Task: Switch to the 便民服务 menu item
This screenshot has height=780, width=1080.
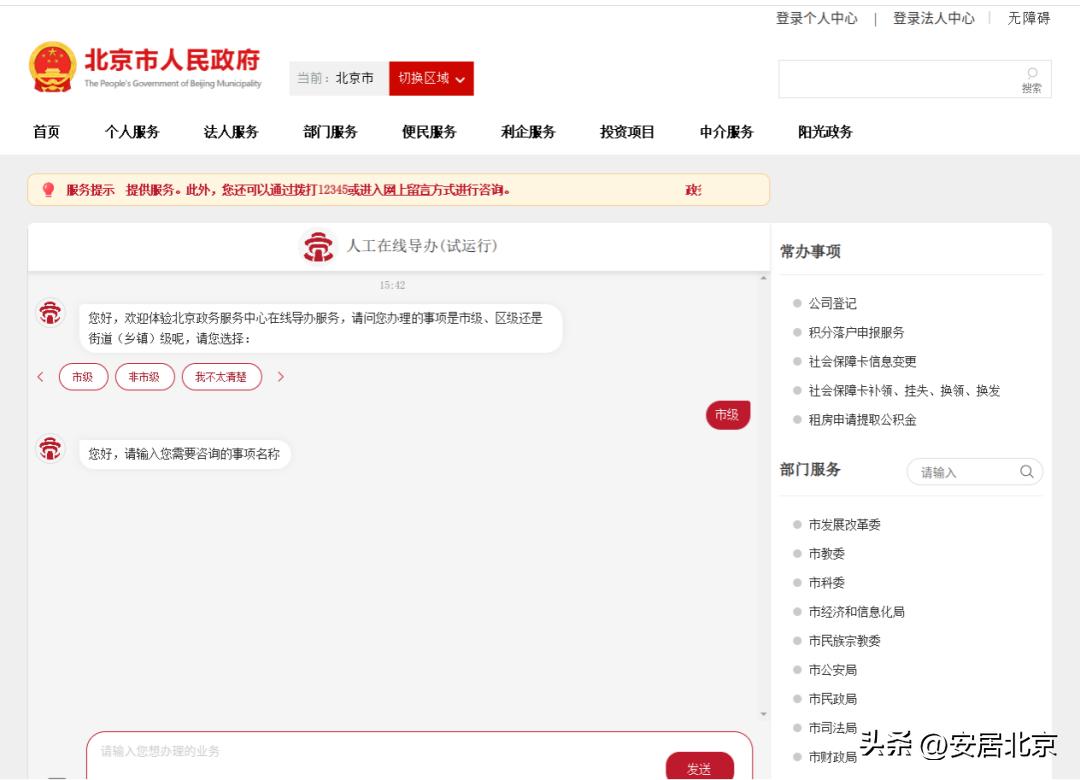Action: pyautogui.click(x=428, y=131)
